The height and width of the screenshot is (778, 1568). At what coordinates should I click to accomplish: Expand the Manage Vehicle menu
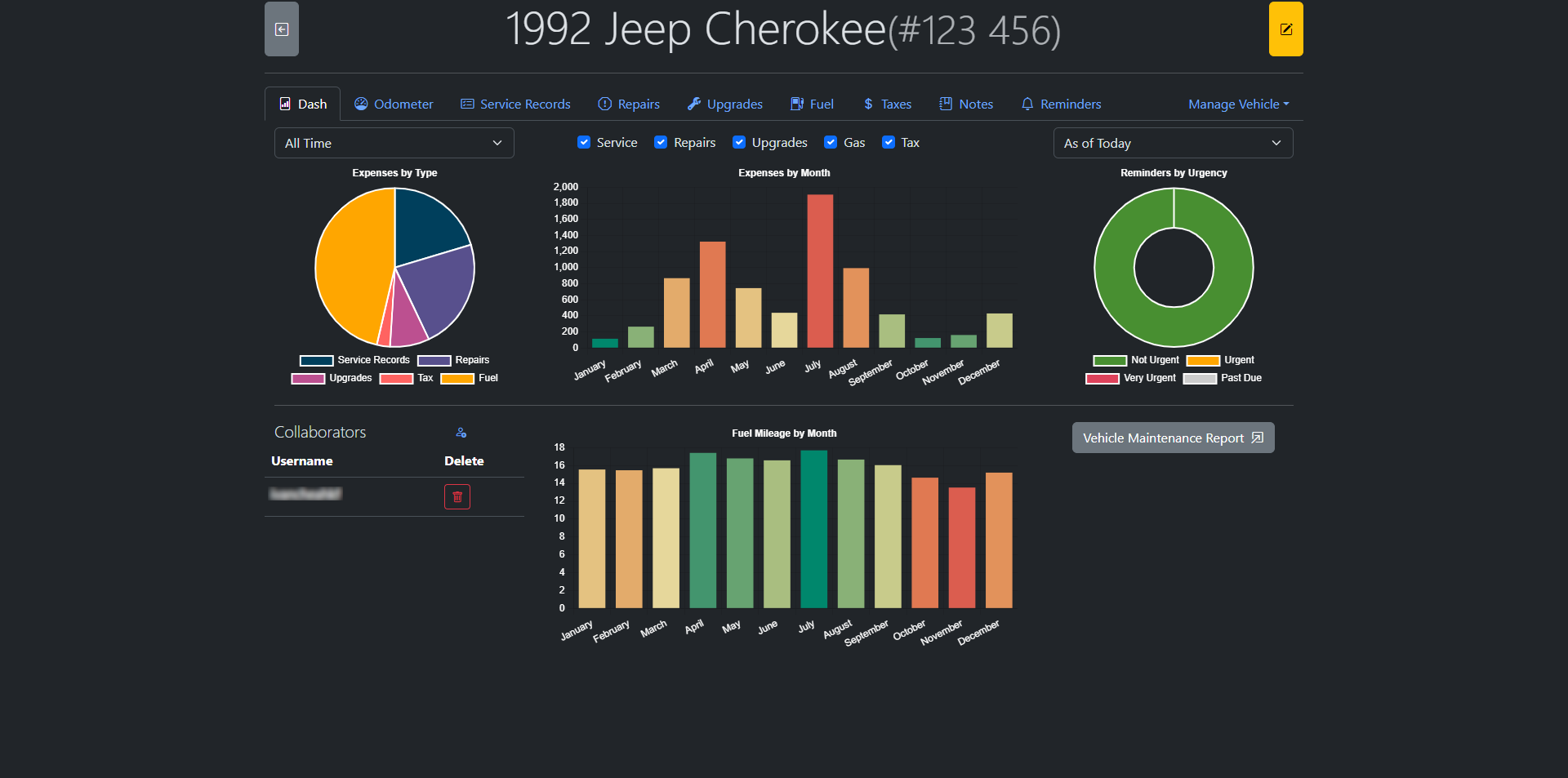[x=1238, y=104]
